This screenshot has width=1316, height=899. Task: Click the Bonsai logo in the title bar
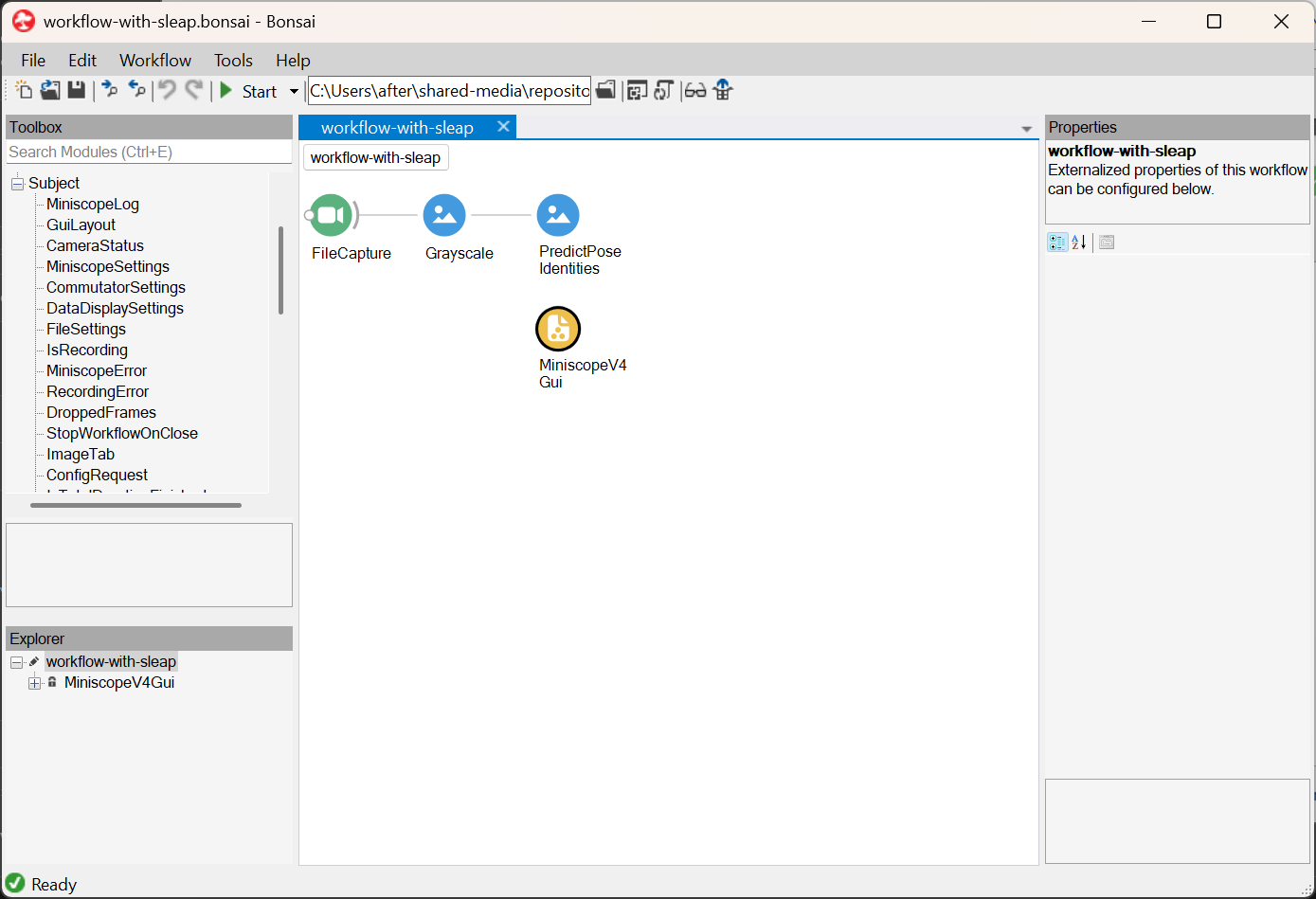(24, 21)
